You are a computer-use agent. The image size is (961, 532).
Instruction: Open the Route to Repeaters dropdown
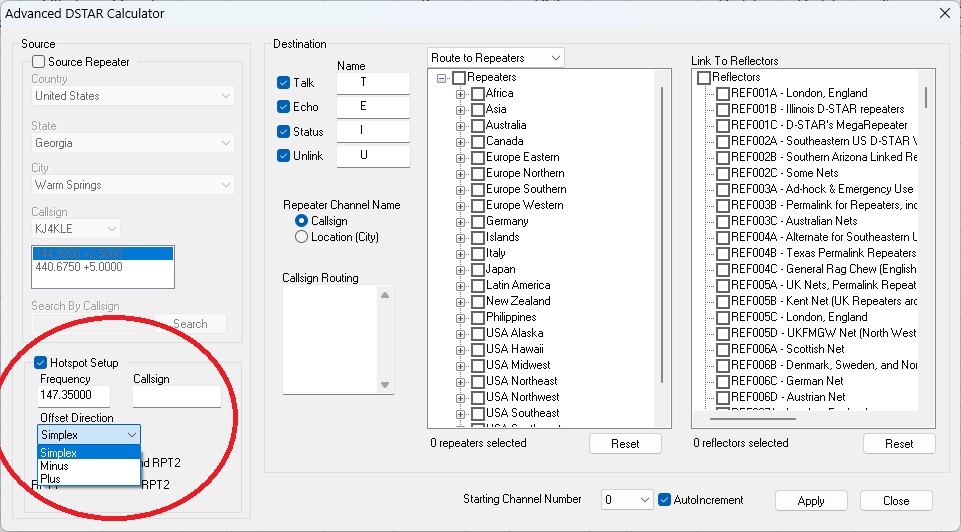(x=495, y=58)
